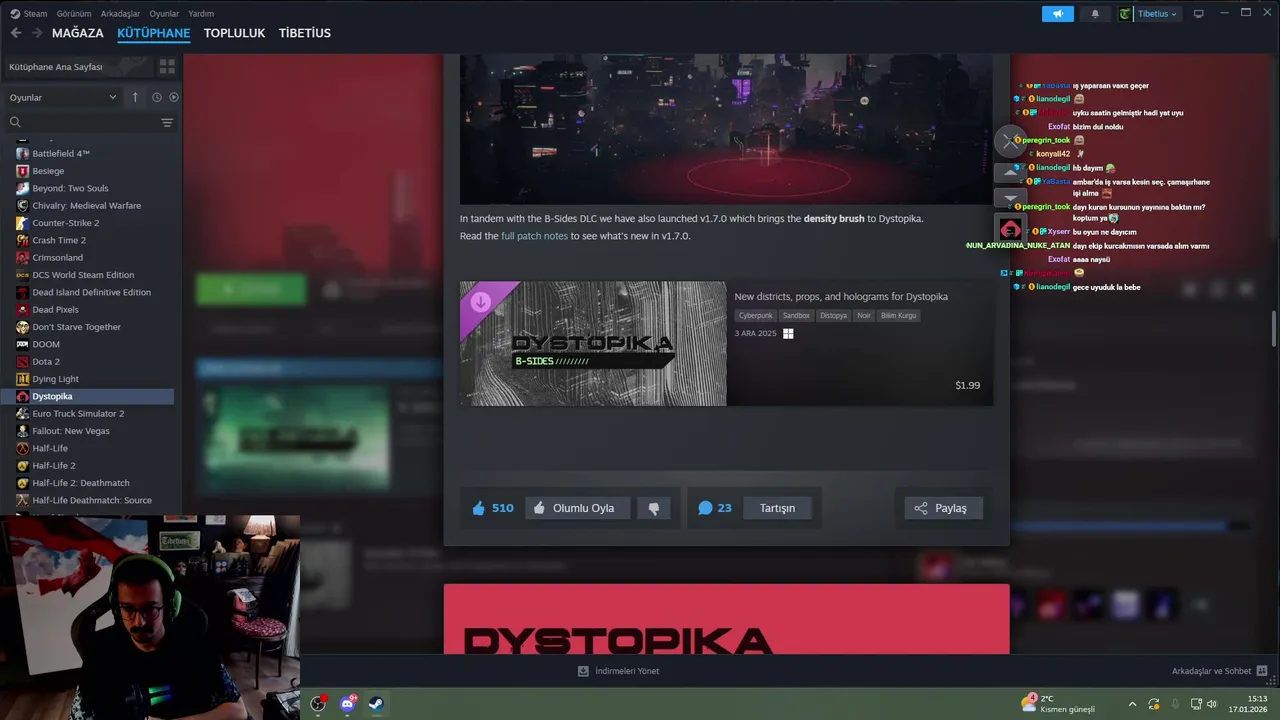Open OBS icon in the taskbar
The width and height of the screenshot is (1280, 720).
point(318,704)
